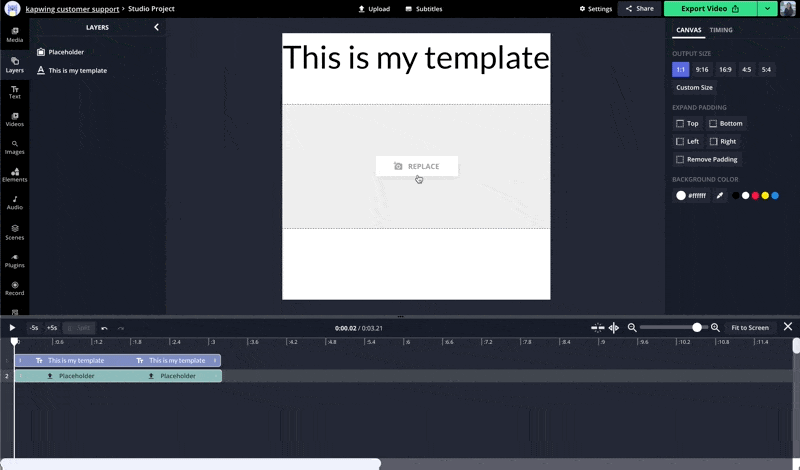
Task: Click the Custom Size button
Action: coord(694,88)
